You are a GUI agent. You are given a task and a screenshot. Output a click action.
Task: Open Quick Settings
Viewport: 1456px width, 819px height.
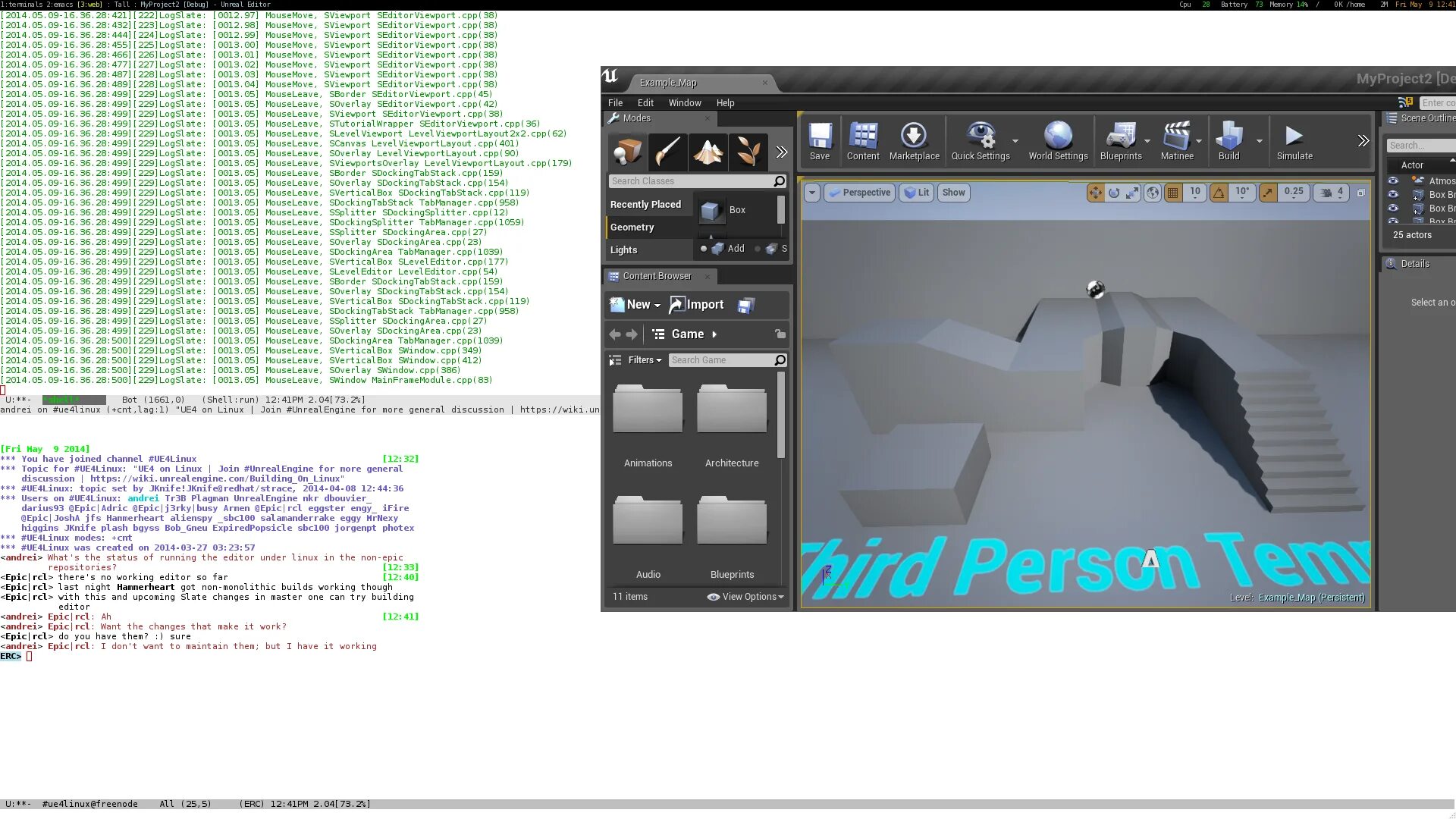[x=981, y=140]
